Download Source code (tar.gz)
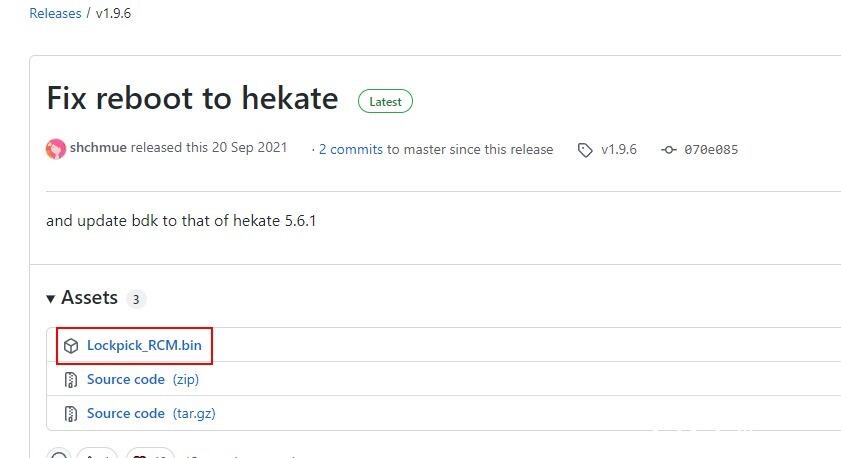 pos(126,414)
